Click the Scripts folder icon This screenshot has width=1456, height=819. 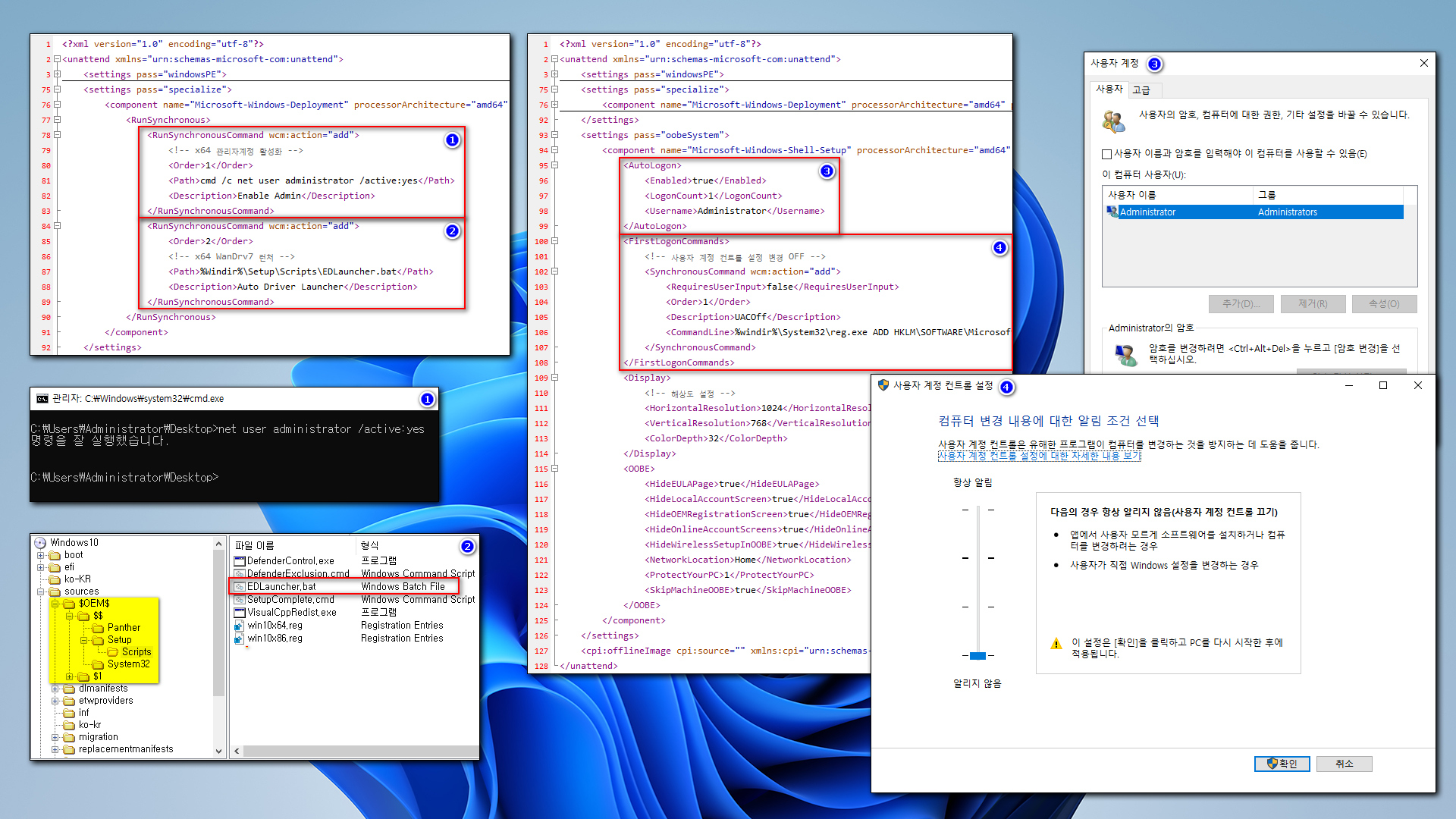112,652
